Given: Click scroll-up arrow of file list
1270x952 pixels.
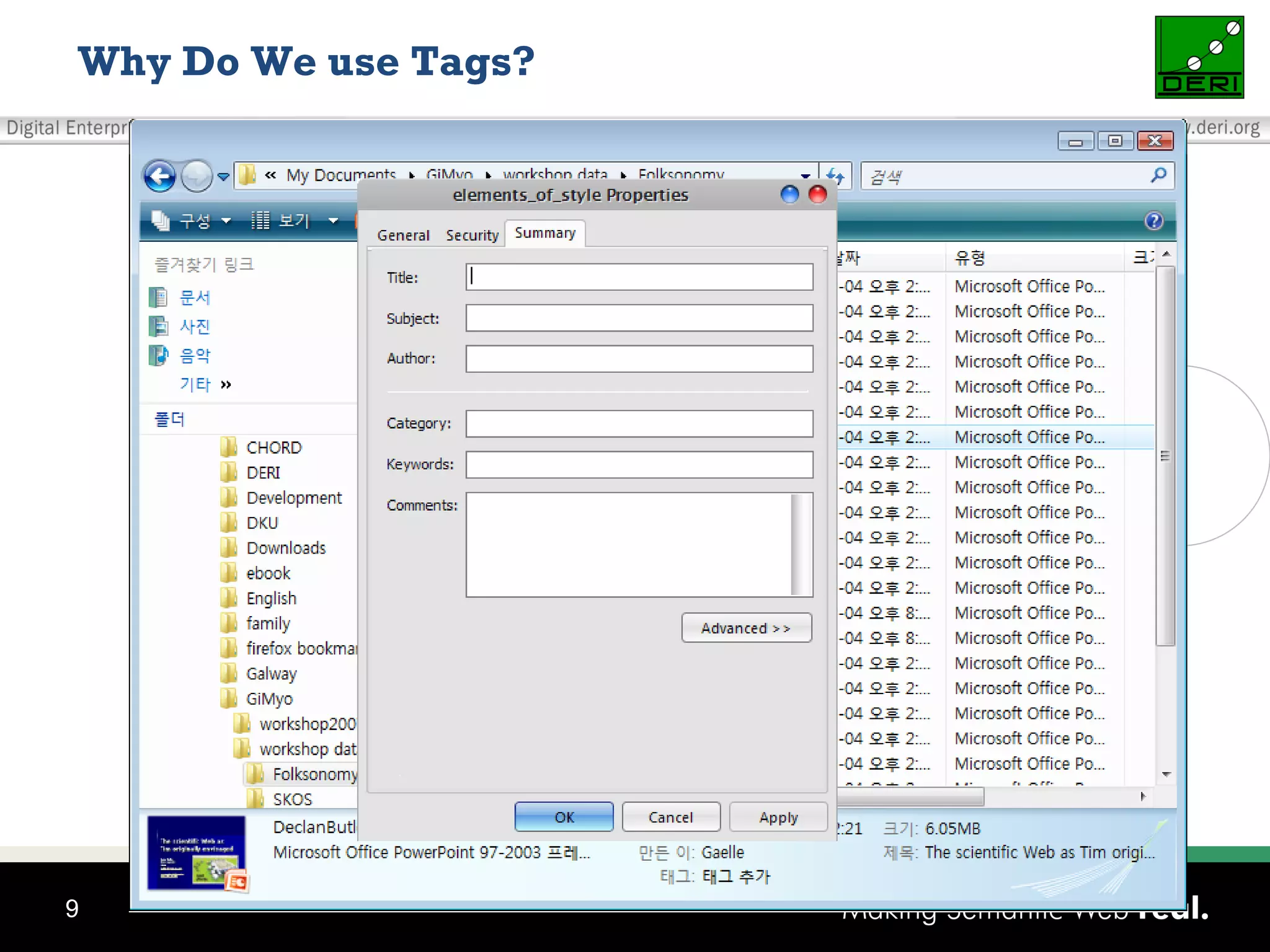Looking at the screenshot, I should (x=1166, y=254).
